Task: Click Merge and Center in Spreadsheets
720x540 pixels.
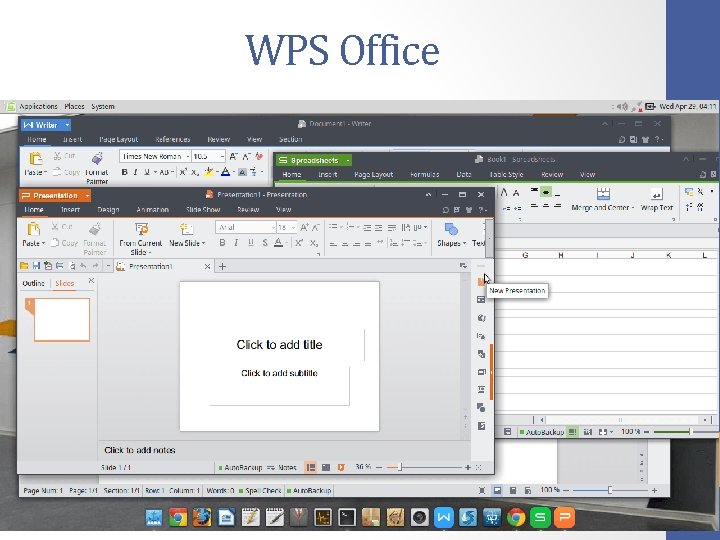Action: tap(602, 200)
